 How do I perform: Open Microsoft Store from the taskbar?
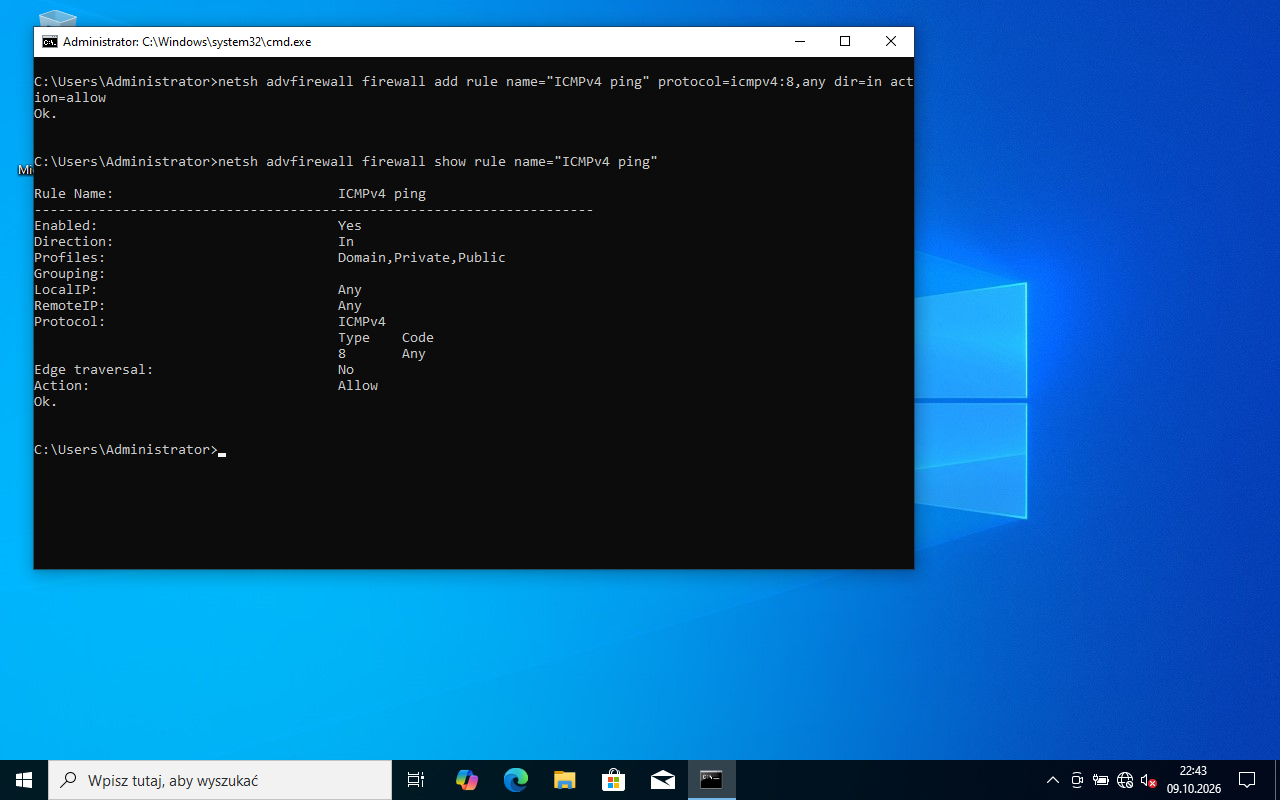(x=613, y=780)
